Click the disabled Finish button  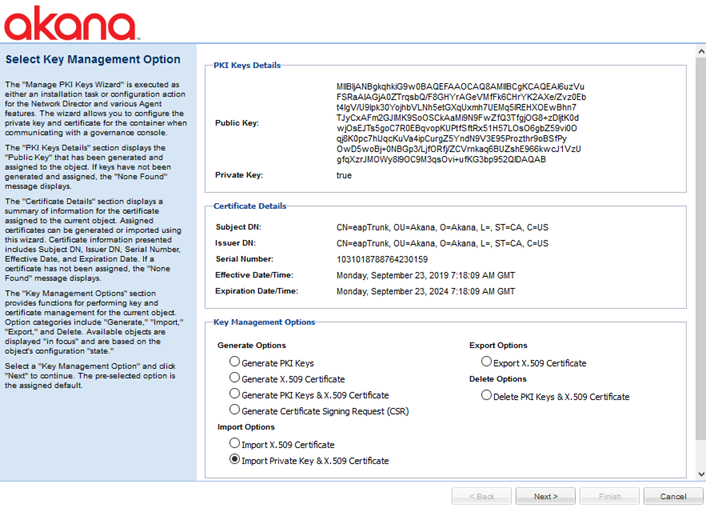pos(609,496)
